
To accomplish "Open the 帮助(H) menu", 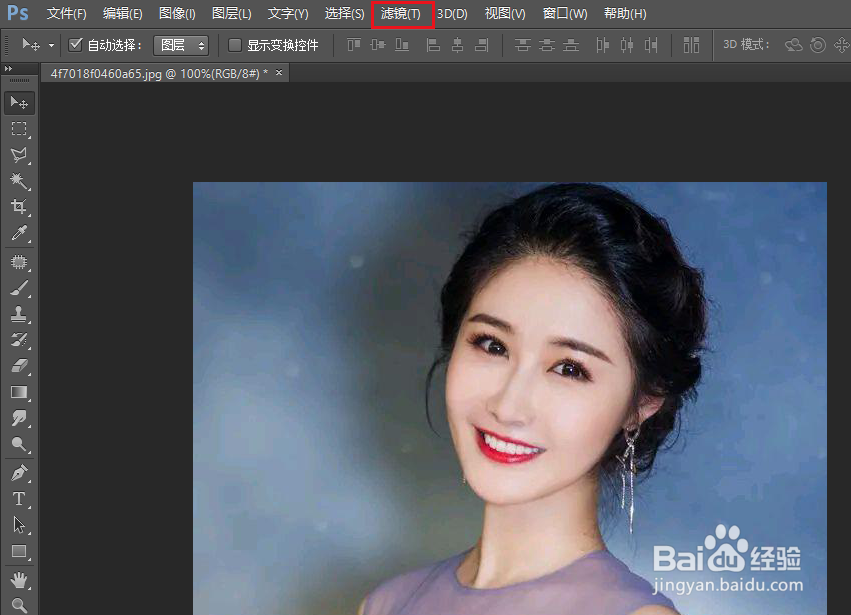I will (625, 14).
